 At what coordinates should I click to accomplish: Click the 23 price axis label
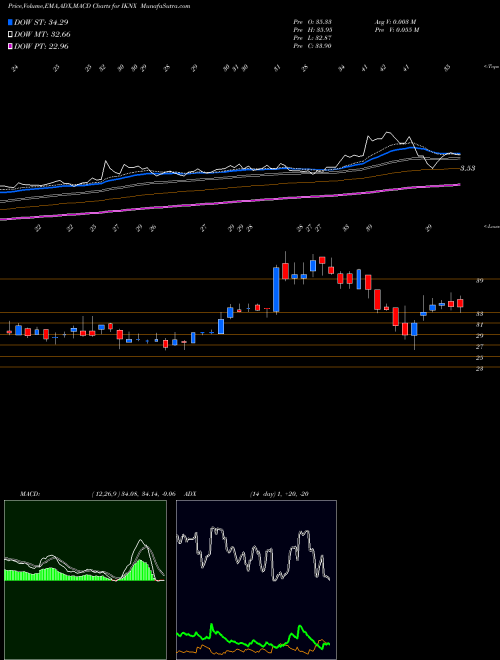pyautogui.click(x=480, y=369)
